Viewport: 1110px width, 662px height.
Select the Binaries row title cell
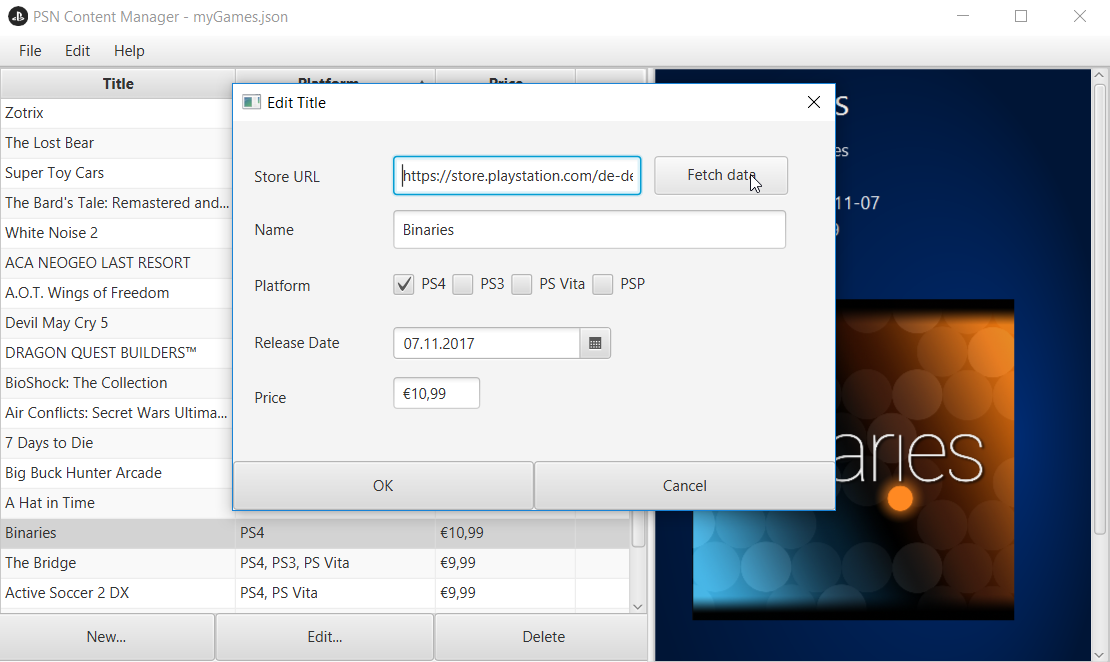[118, 533]
